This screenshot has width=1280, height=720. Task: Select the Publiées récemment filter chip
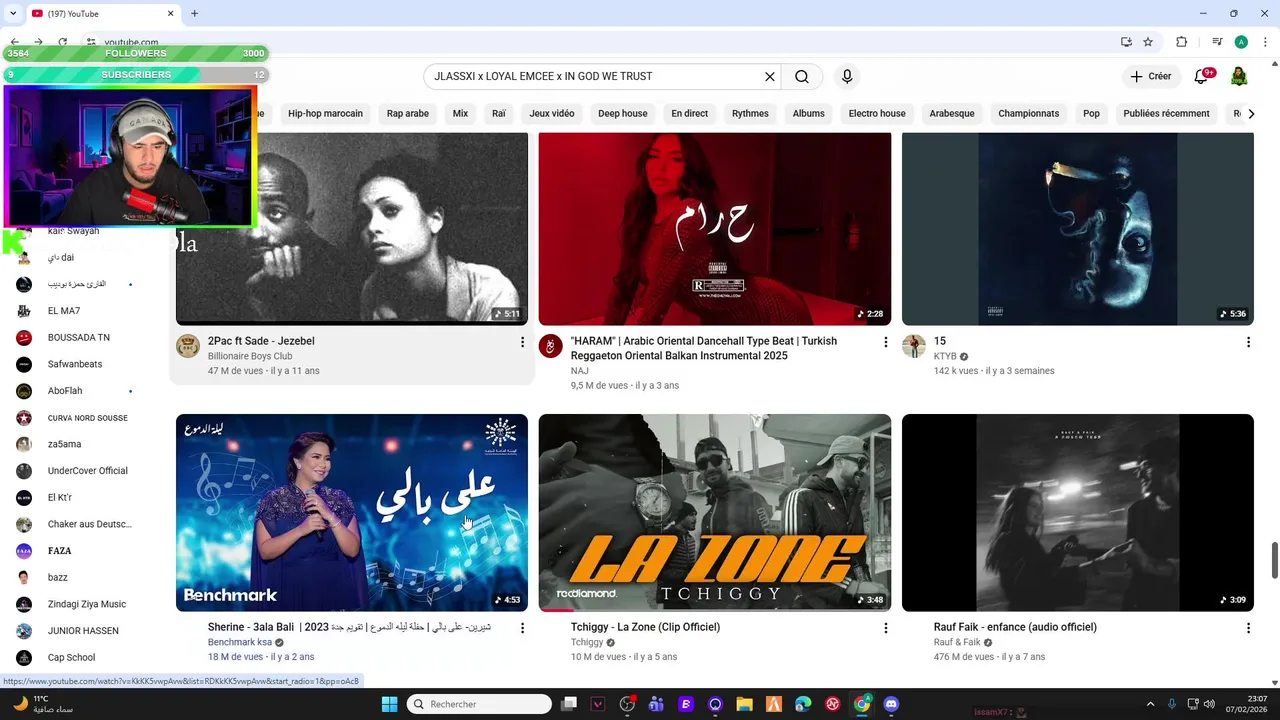1166,113
